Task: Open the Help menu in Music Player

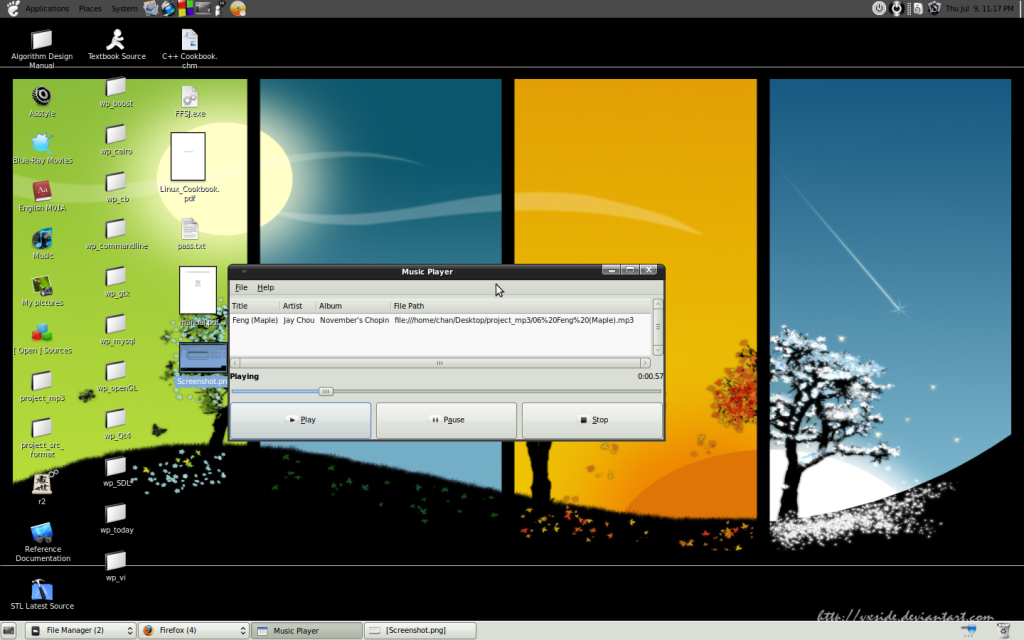Action: [x=266, y=288]
